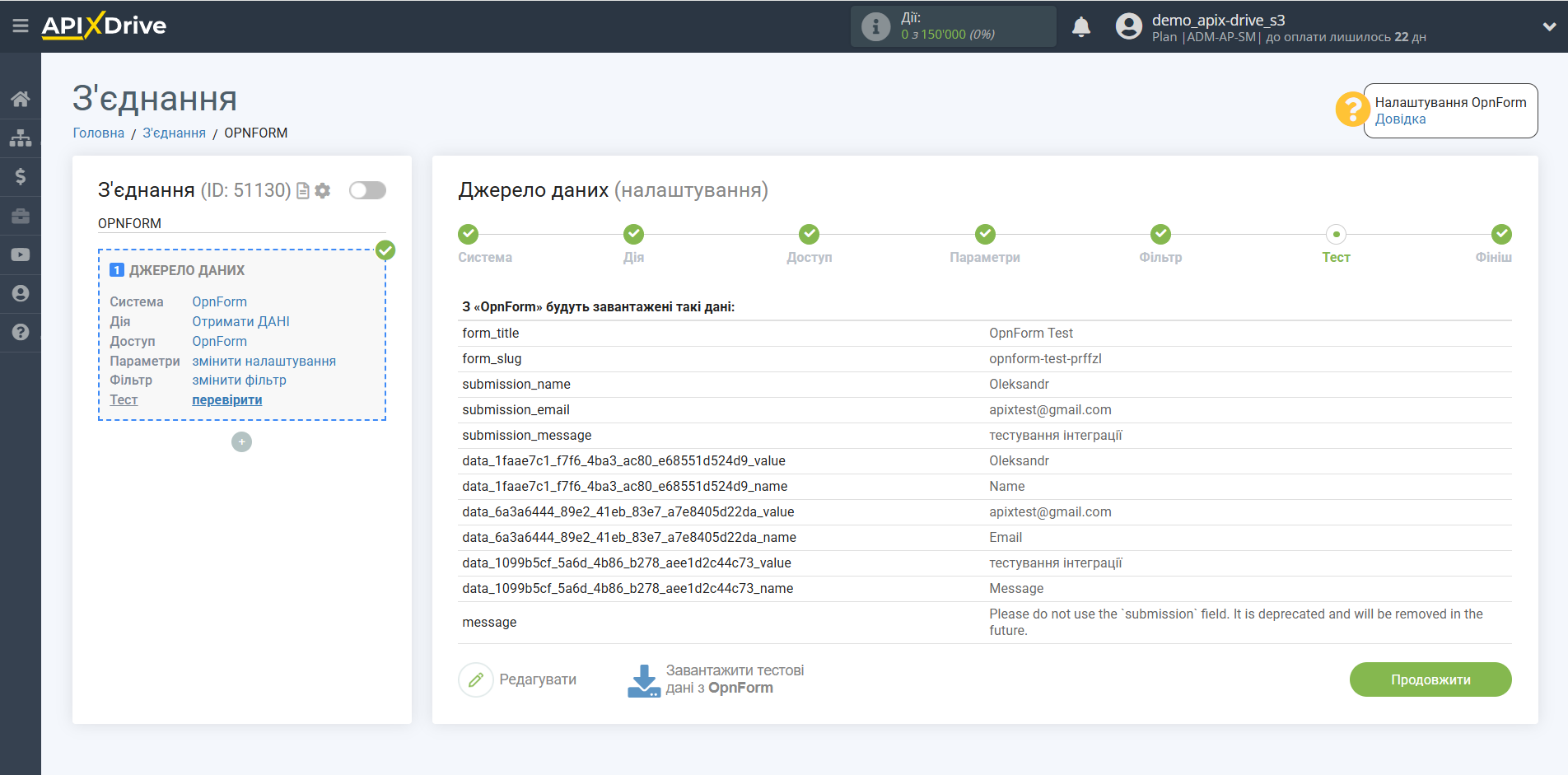The image size is (1568, 775).
Task: Open the notifications bell
Action: (x=1081, y=27)
